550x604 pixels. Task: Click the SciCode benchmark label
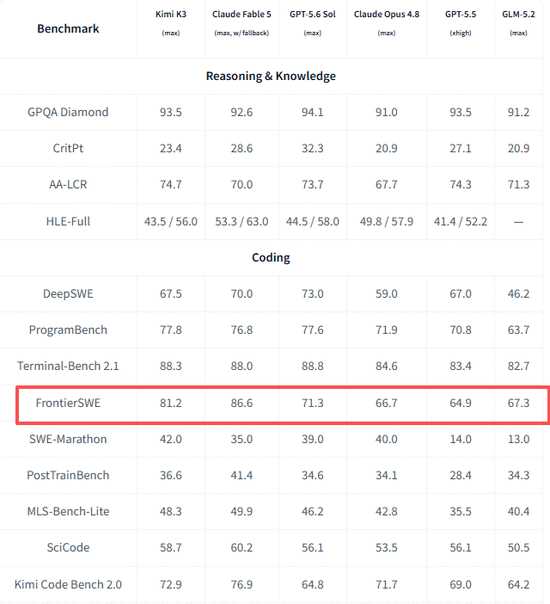point(68,547)
